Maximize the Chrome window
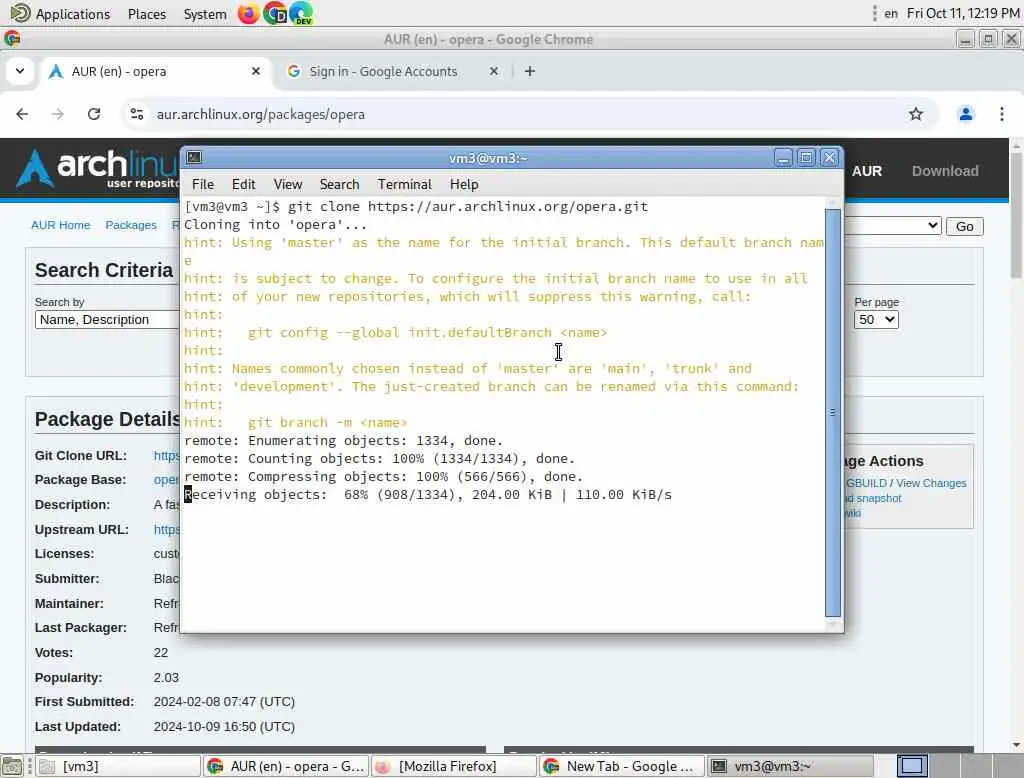This screenshot has height=778, width=1024. [988, 39]
